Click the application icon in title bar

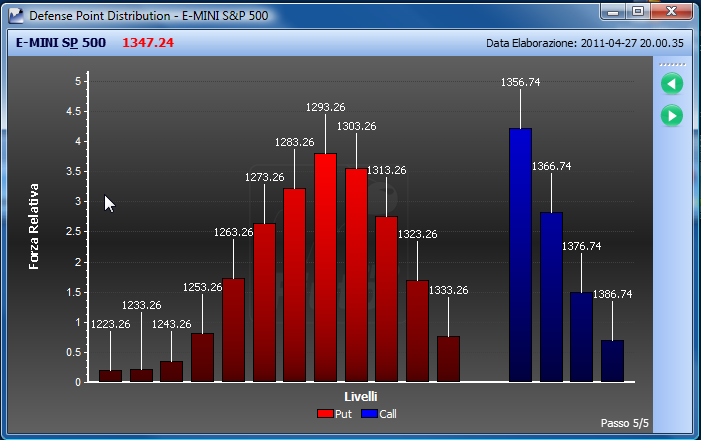click(x=16, y=16)
